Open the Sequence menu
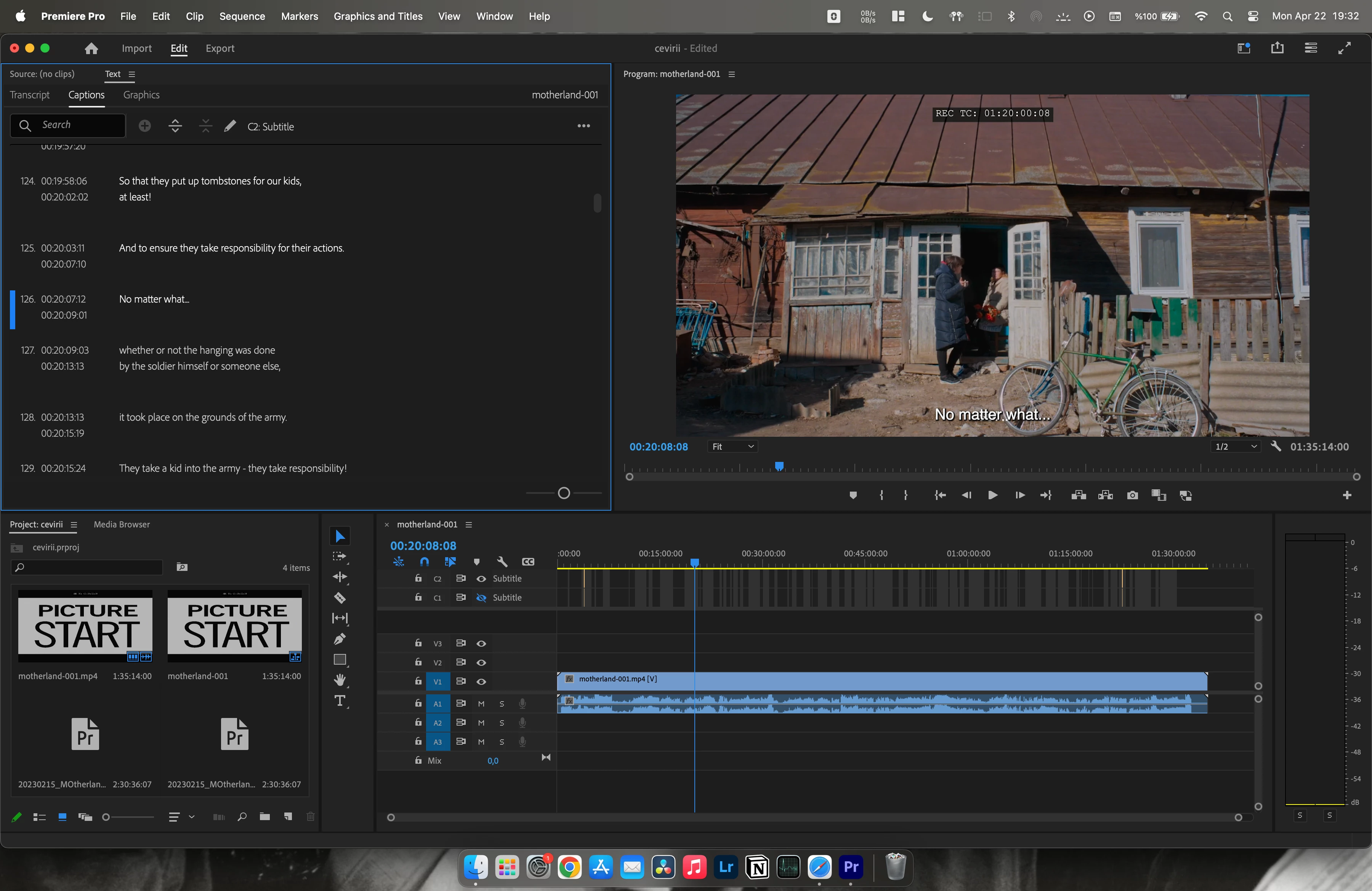This screenshot has height=891, width=1372. (242, 16)
